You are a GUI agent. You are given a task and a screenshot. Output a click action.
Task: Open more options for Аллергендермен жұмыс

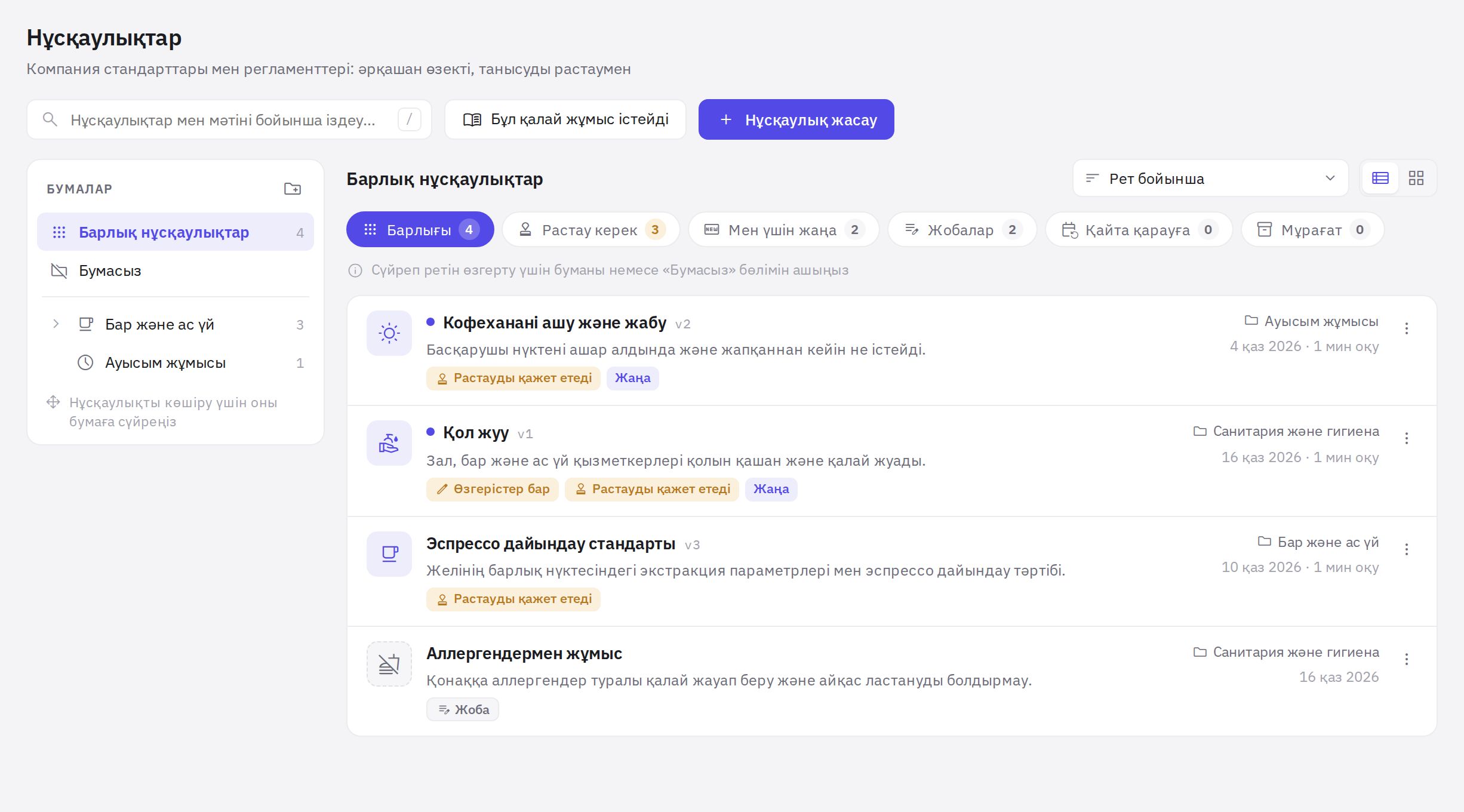tap(1407, 659)
